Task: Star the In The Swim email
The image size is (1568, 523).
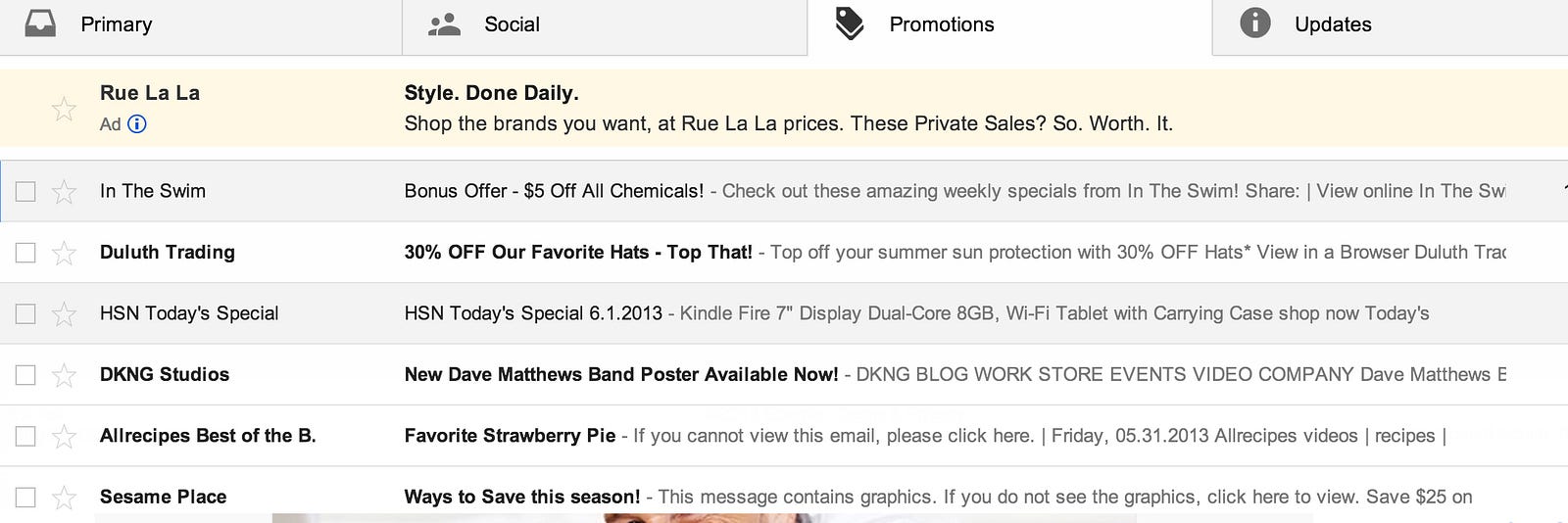Action: [x=64, y=192]
